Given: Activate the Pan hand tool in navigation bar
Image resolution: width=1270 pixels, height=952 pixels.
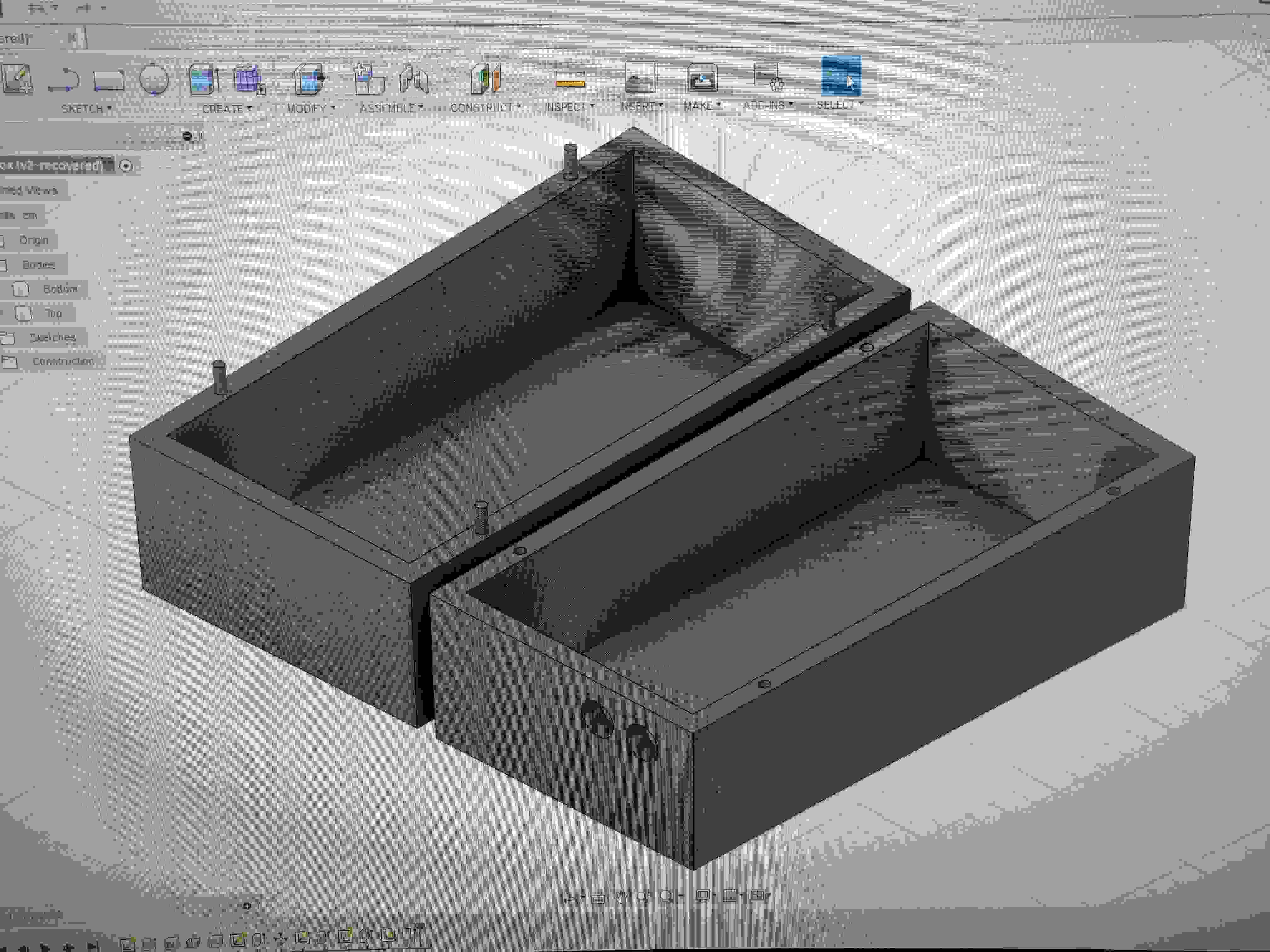Looking at the screenshot, I should (621, 896).
